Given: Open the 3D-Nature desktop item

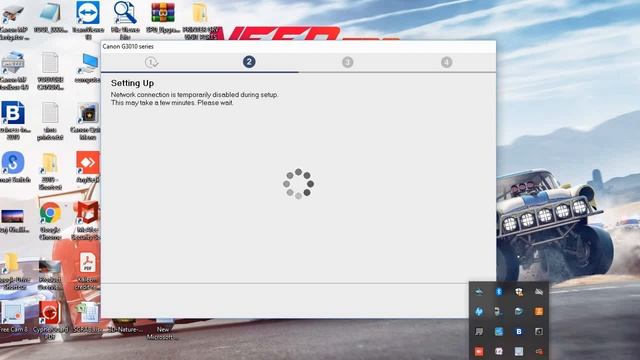Looking at the screenshot, I should point(125,325).
